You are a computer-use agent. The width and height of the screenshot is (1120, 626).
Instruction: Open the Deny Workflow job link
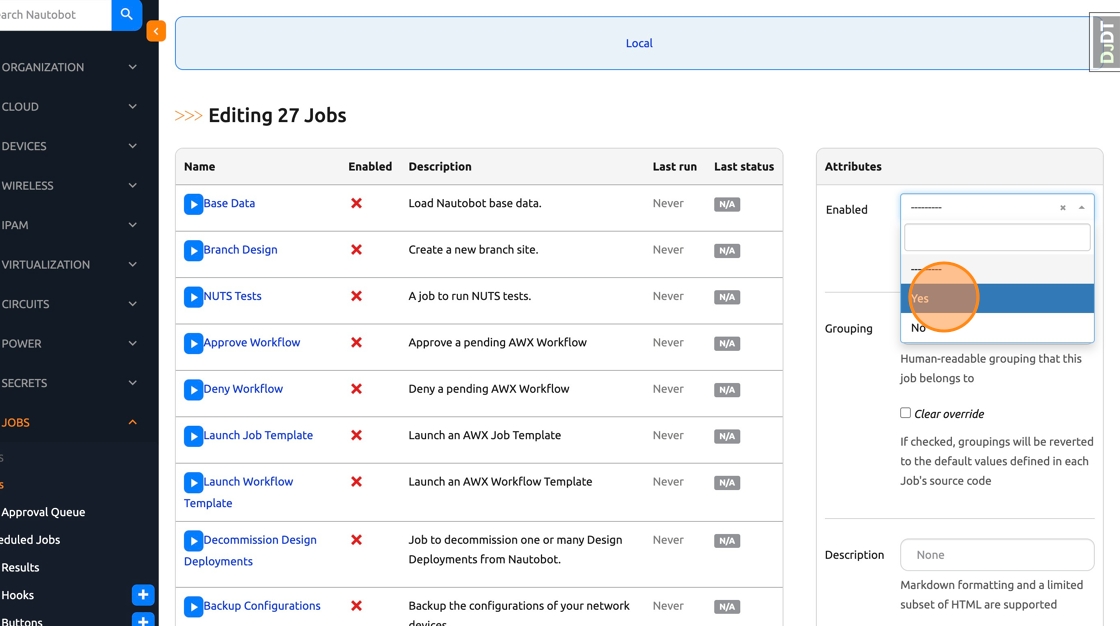pos(243,389)
